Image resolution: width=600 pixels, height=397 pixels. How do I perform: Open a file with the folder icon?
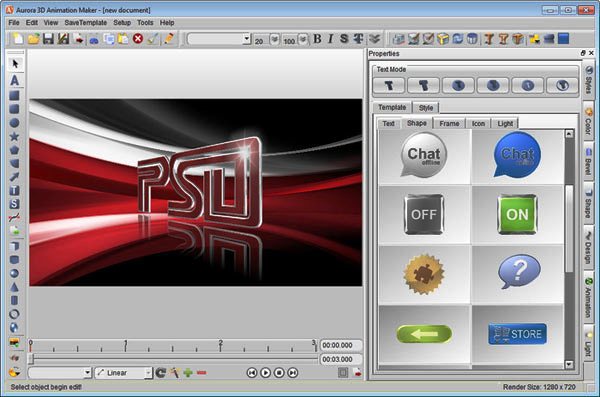[x=34, y=39]
